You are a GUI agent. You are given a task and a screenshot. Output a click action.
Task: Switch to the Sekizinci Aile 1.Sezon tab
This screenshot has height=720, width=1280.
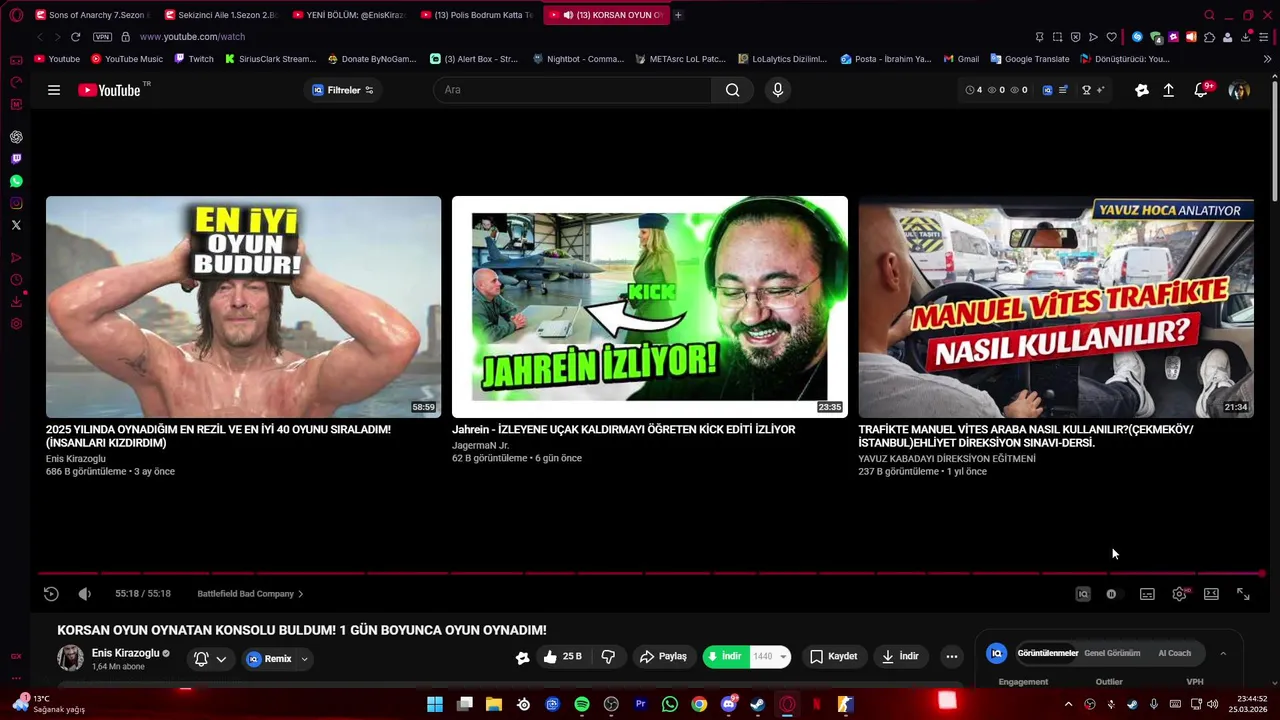pyautogui.click(x=221, y=15)
